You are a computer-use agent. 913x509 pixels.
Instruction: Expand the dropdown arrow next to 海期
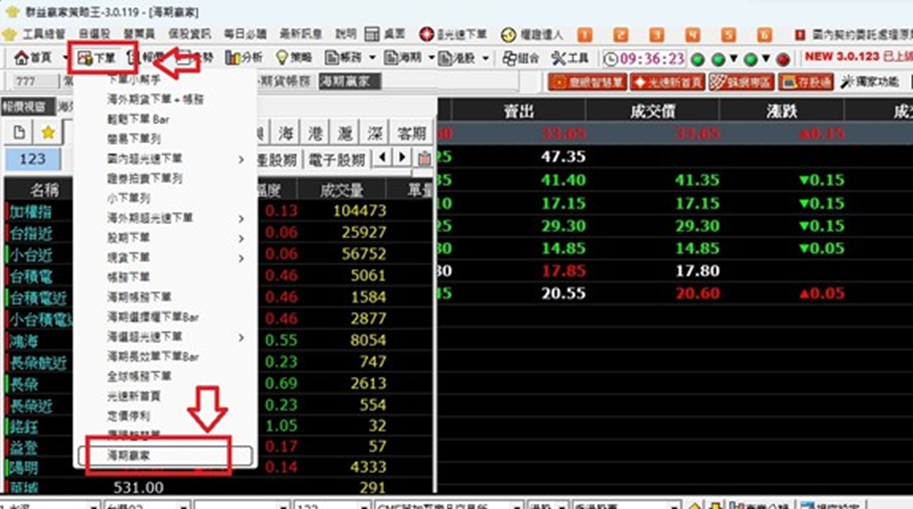(431, 58)
